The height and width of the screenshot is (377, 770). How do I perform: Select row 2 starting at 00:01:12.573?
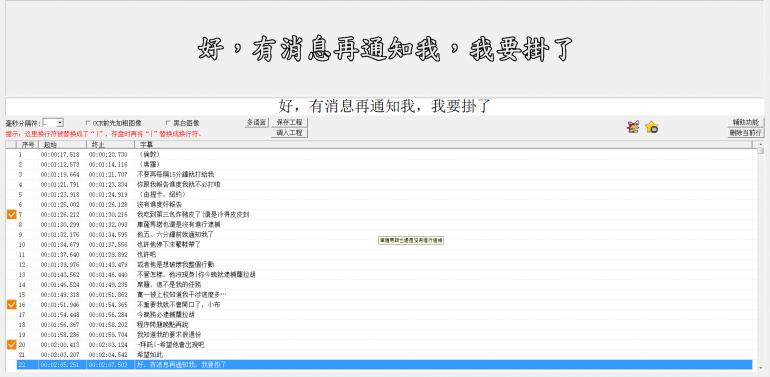(385, 164)
